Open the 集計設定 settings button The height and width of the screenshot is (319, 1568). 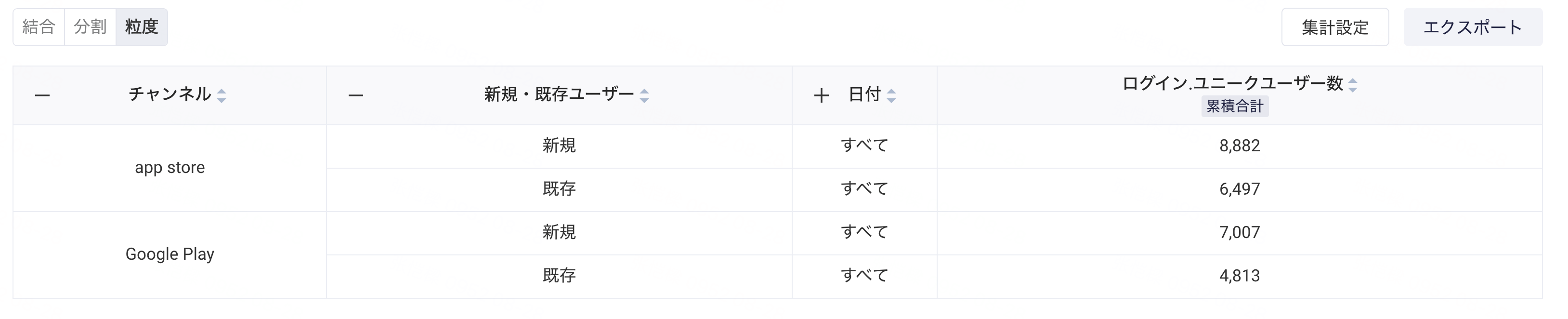pyautogui.click(x=1335, y=27)
